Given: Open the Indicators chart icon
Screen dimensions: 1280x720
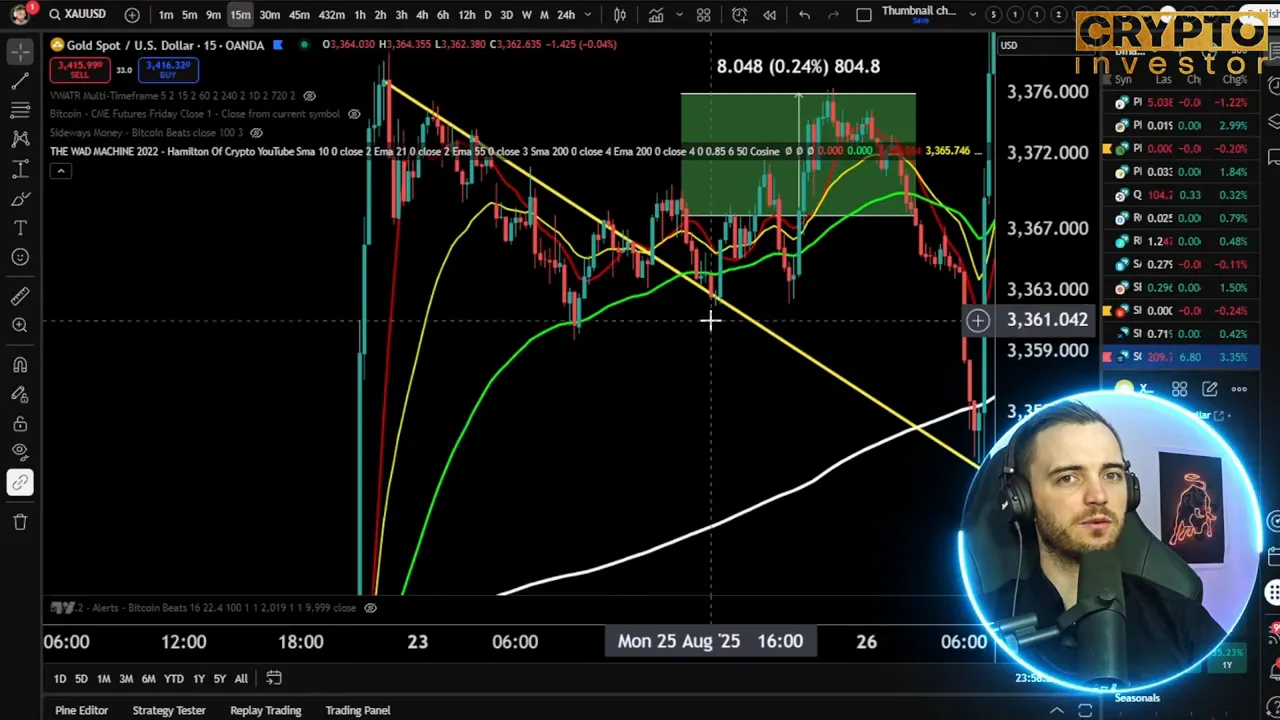Looking at the screenshot, I should [656, 14].
